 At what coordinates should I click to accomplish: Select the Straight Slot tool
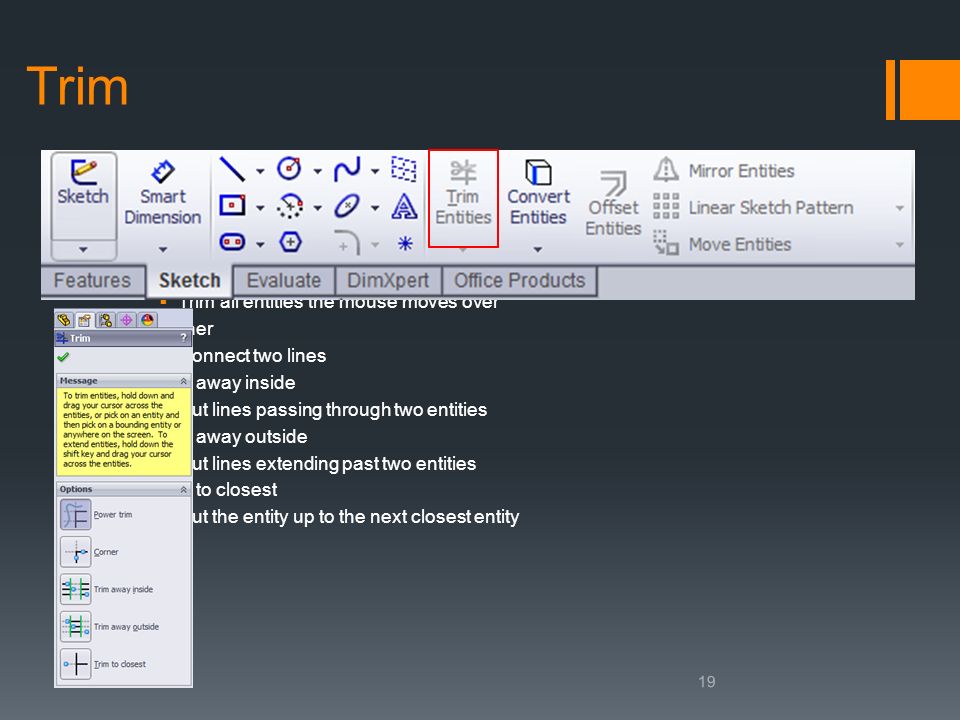[x=232, y=242]
